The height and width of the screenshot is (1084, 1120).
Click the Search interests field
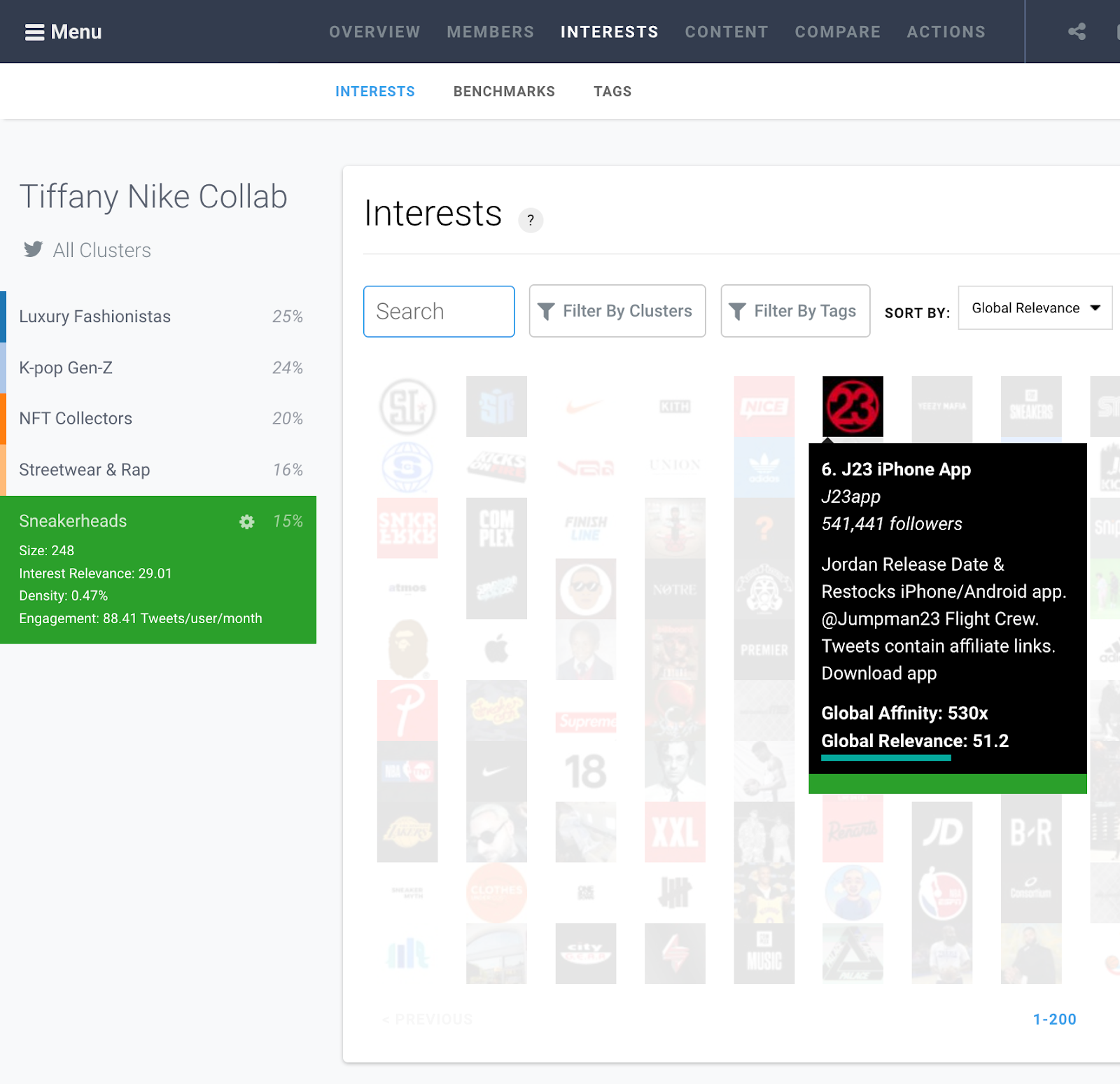(x=439, y=312)
